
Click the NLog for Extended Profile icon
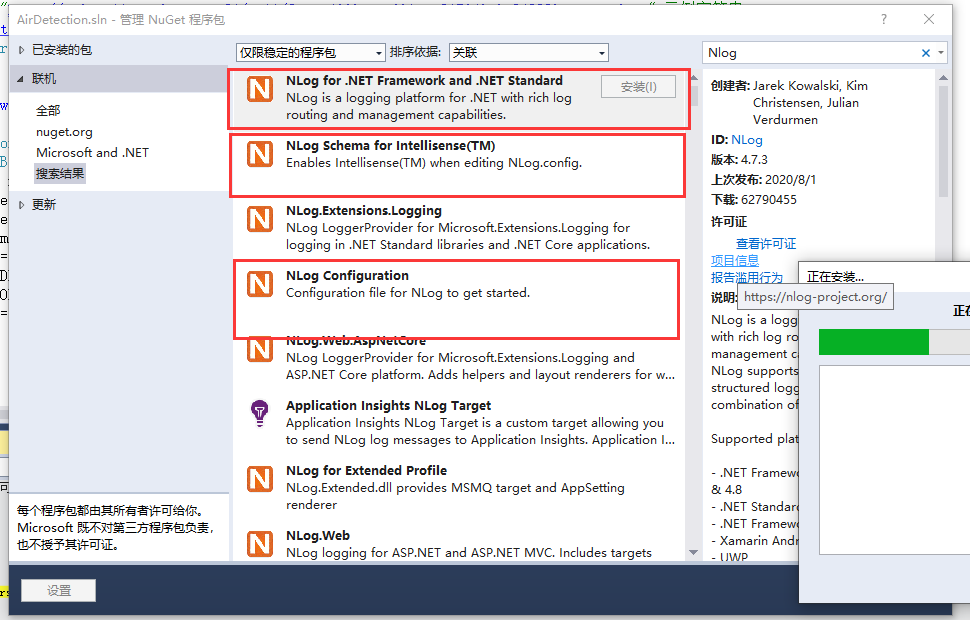[x=260, y=479]
